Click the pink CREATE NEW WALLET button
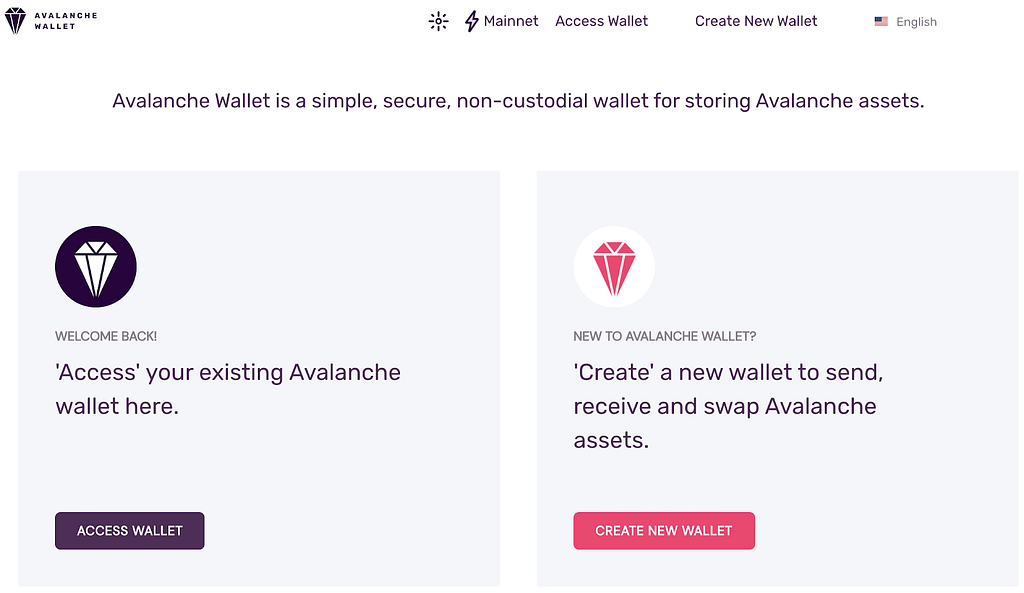1024x593 pixels. [x=664, y=530]
